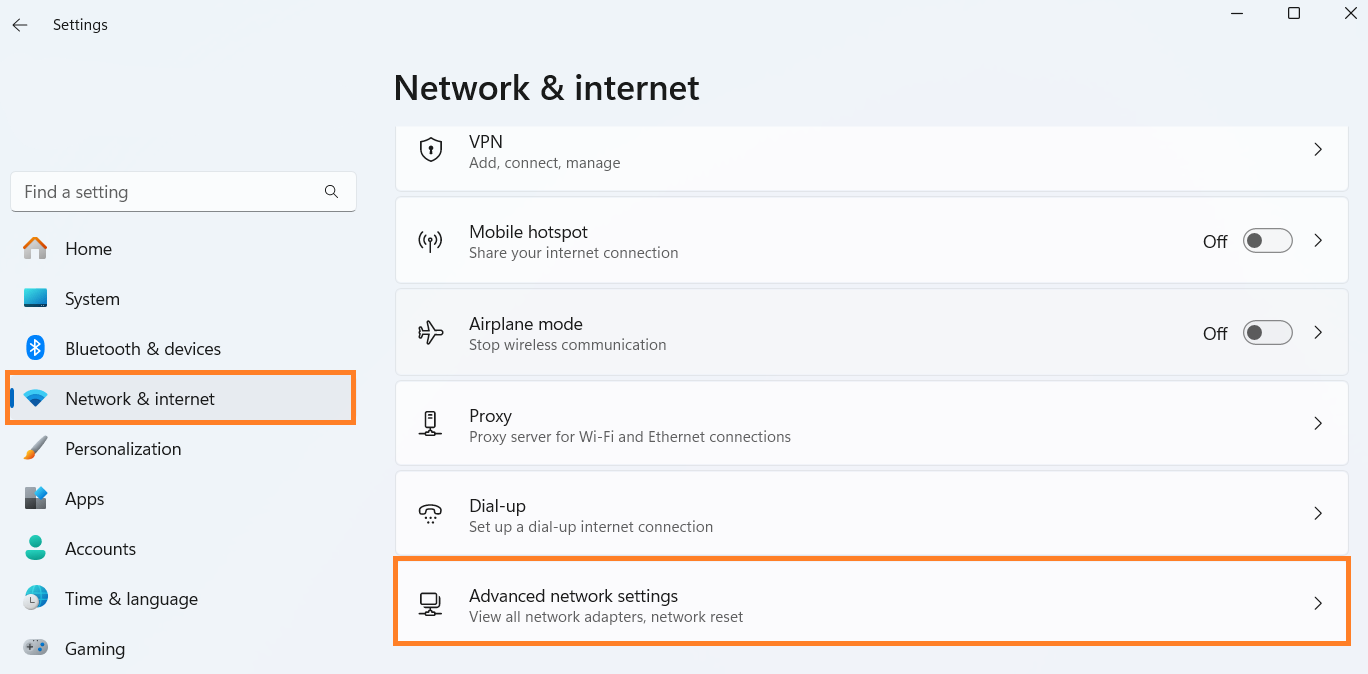Click the Airplane mode plane icon

(x=431, y=333)
